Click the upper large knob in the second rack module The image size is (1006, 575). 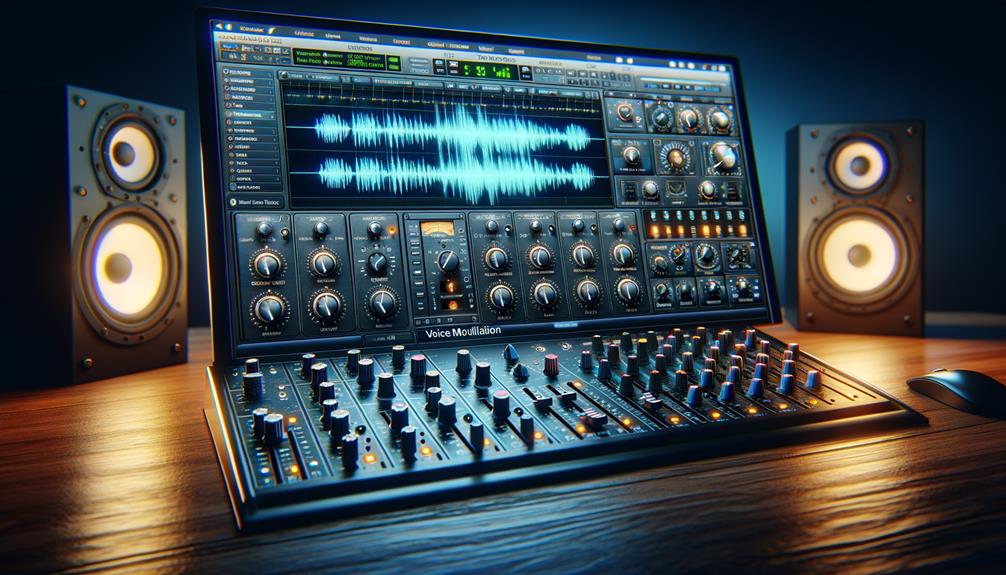coord(324,262)
